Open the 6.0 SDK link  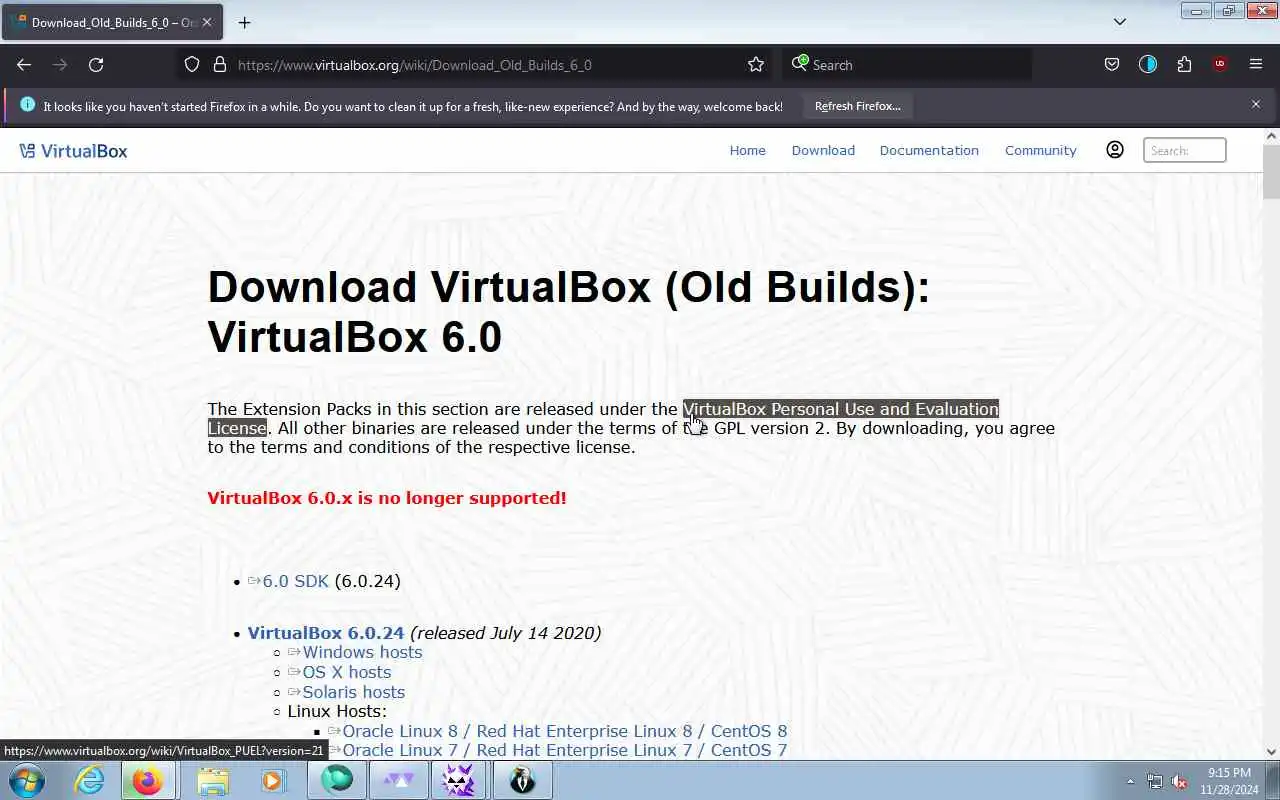point(295,581)
